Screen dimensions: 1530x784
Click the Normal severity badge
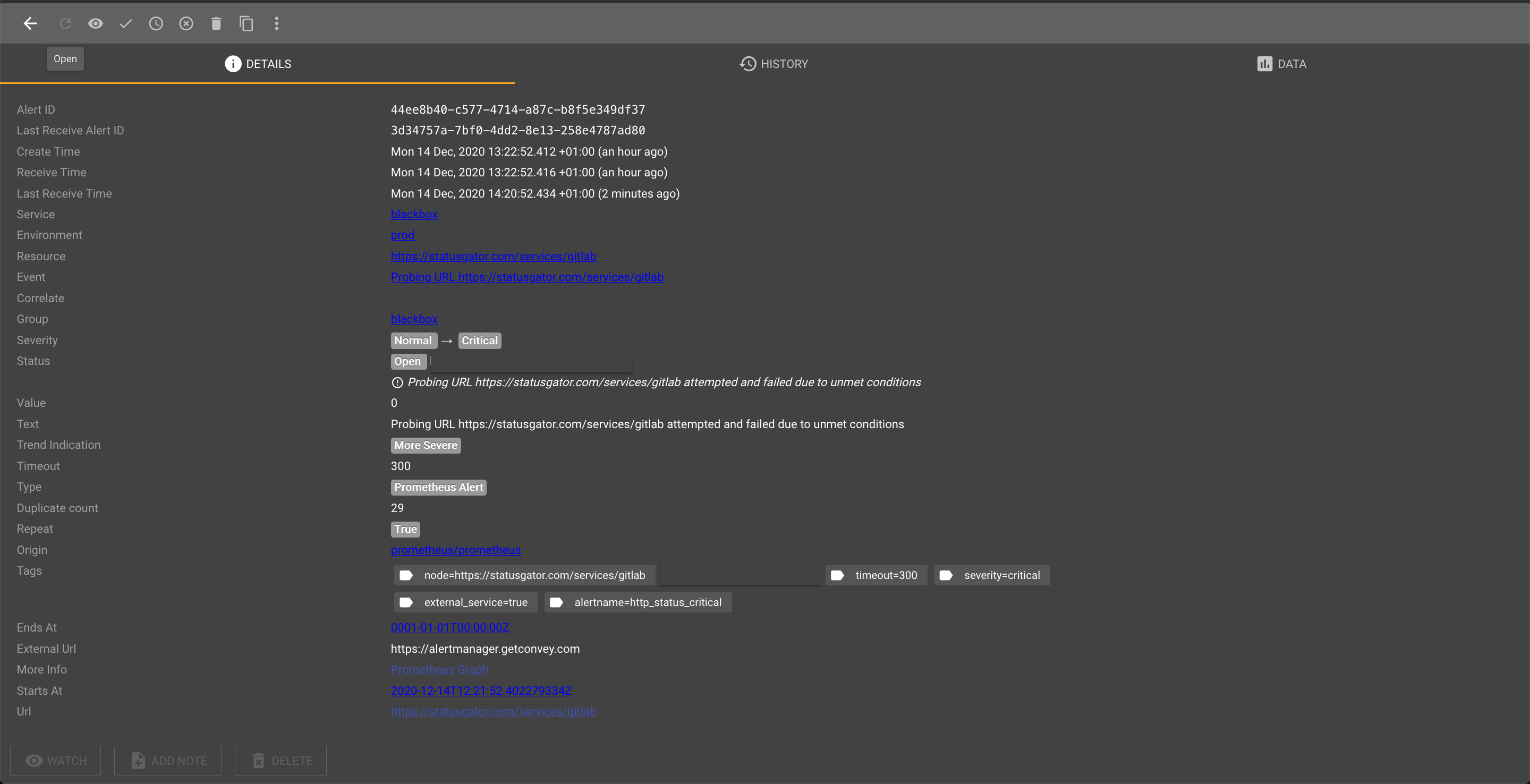413,340
